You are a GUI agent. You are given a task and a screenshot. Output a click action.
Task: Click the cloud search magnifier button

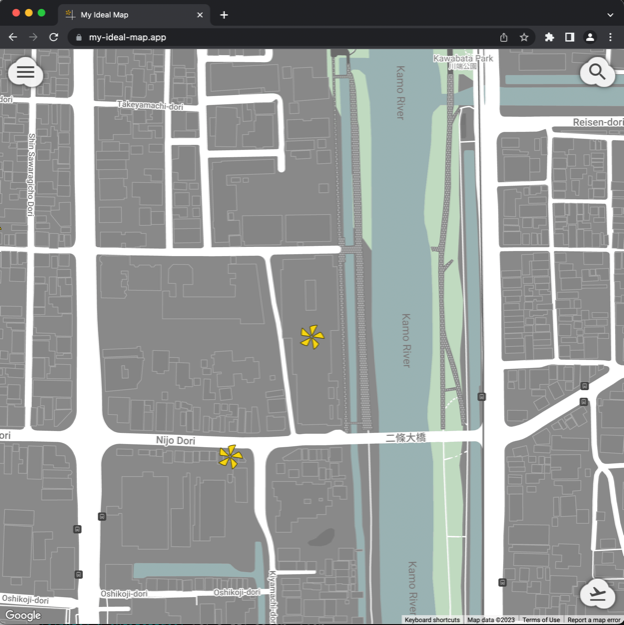click(597, 72)
